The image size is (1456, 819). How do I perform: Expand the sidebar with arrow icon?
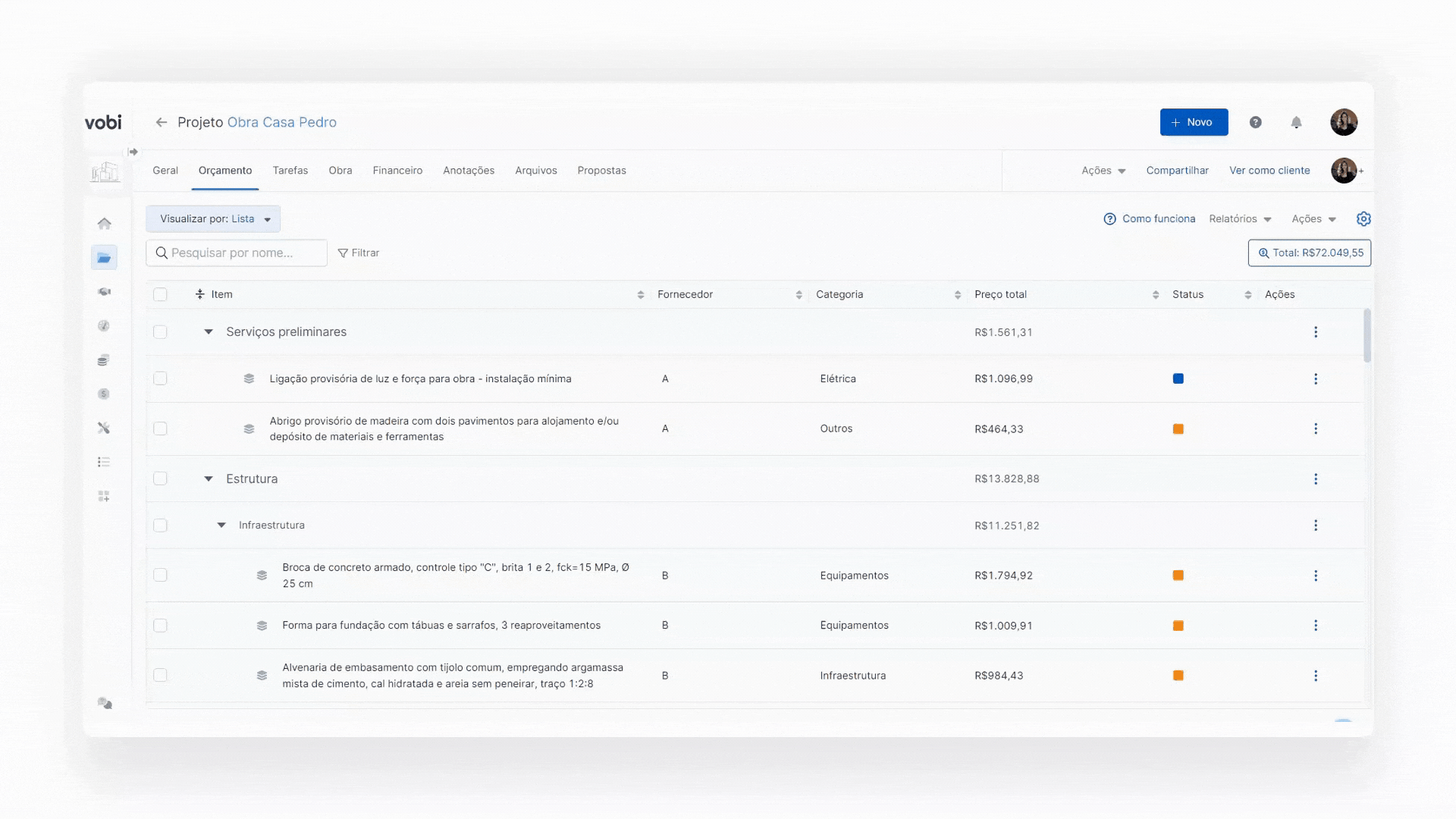133,152
